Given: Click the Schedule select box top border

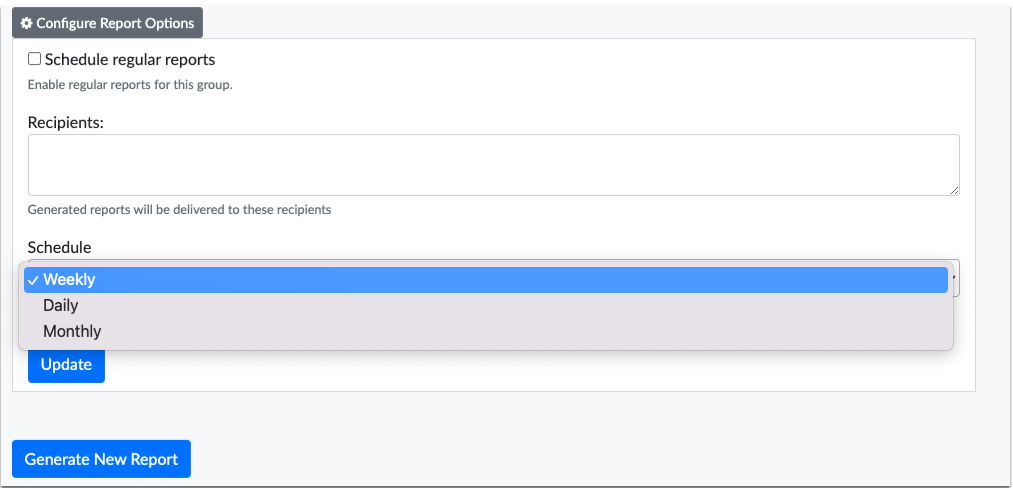Looking at the screenshot, I should [494, 260].
